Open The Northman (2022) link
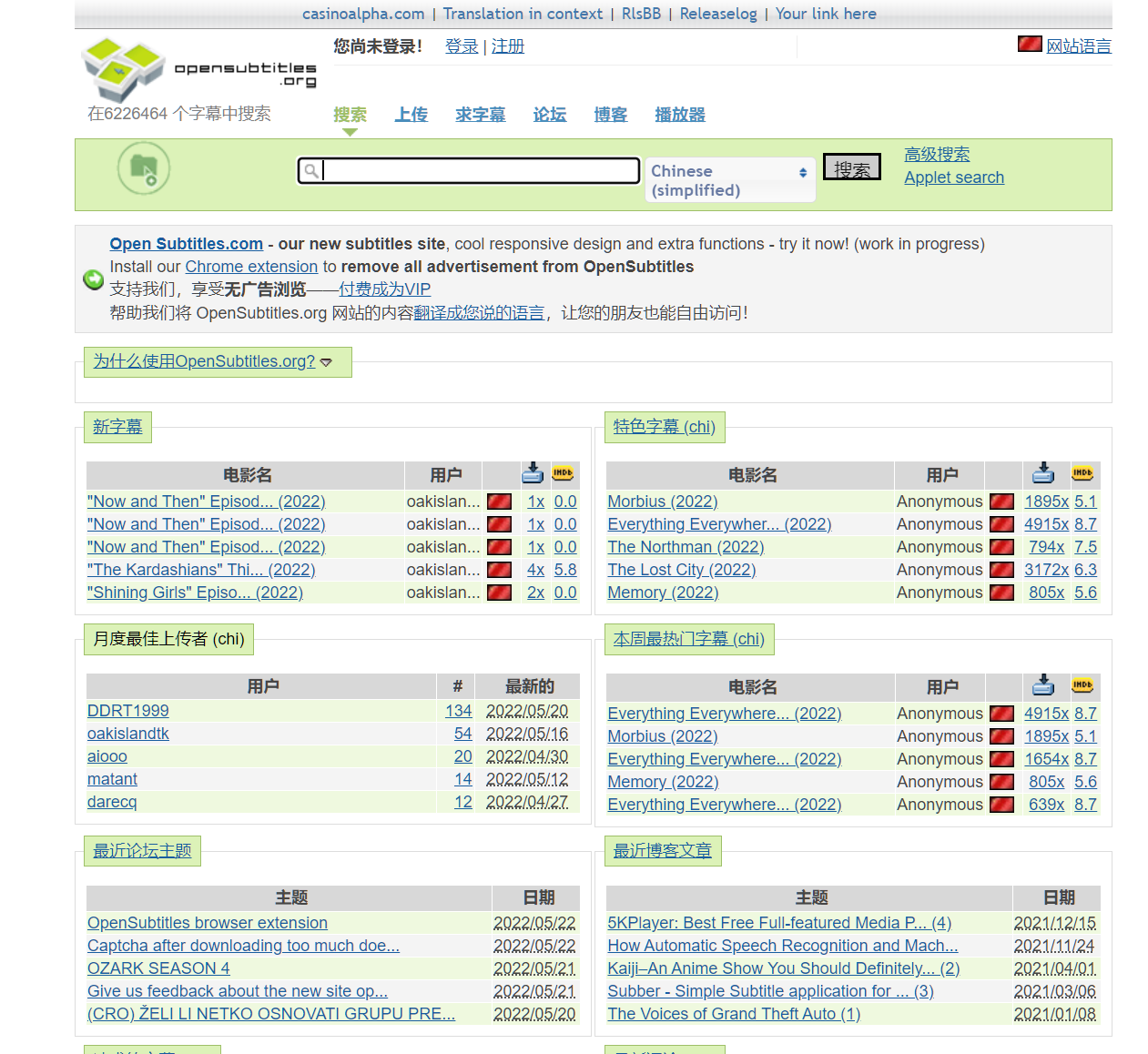The image size is (1148, 1054). 686,547
